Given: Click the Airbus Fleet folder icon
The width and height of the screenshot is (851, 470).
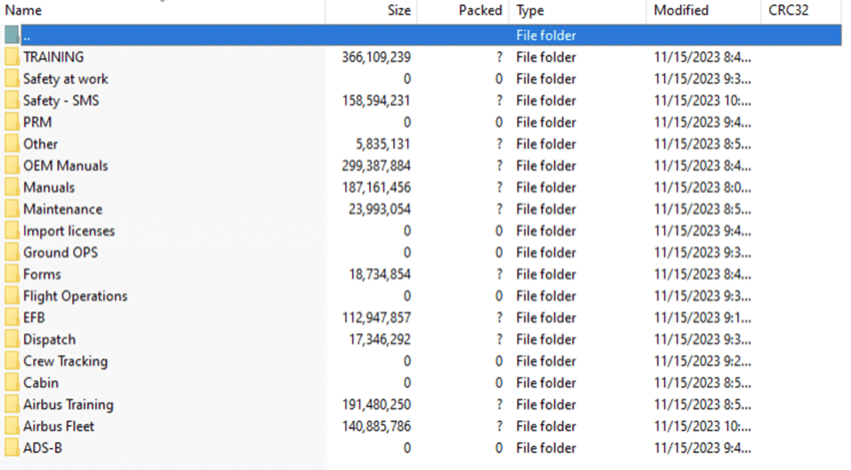Looking at the screenshot, I should pyautogui.click(x=12, y=426).
